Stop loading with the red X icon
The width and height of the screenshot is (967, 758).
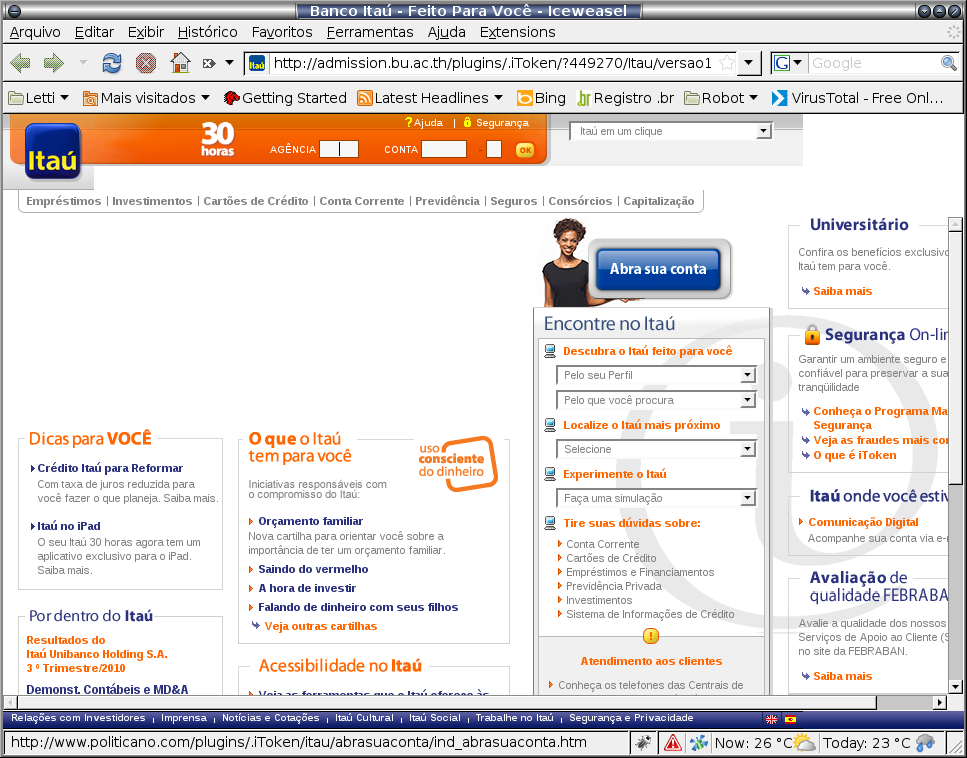coord(146,63)
